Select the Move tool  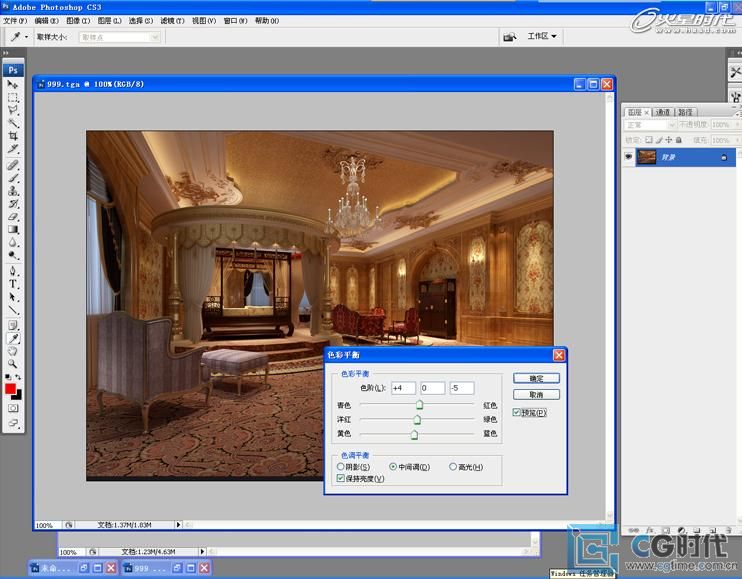[x=13, y=85]
